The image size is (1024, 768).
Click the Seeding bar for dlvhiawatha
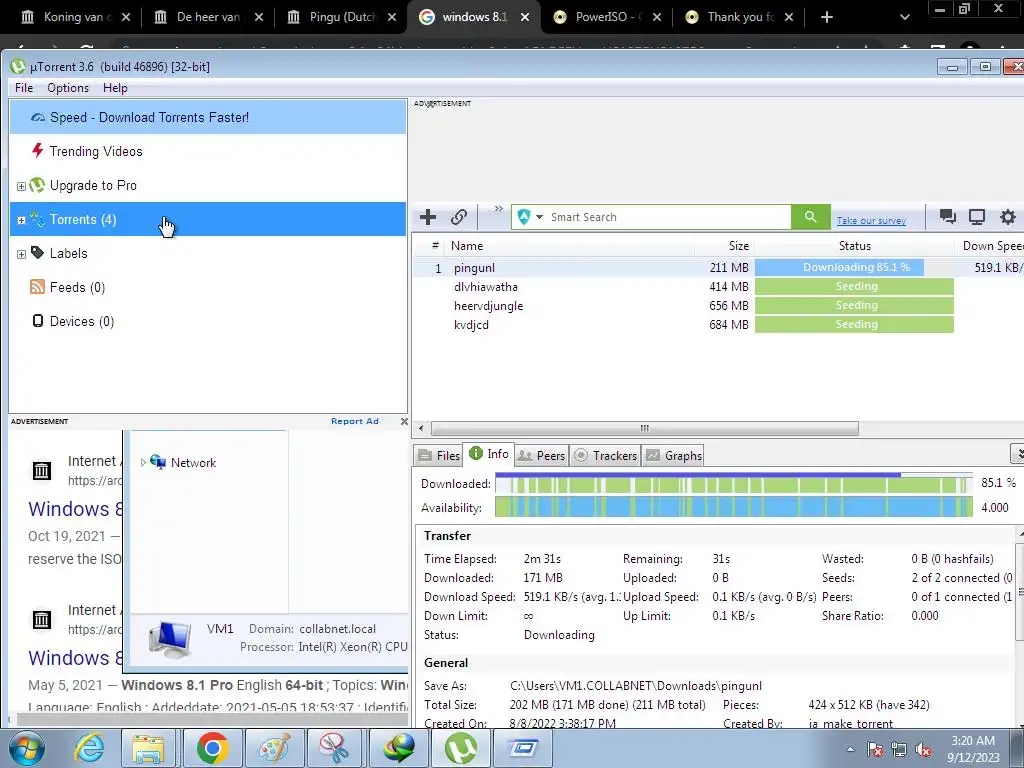(x=854, y=286)
